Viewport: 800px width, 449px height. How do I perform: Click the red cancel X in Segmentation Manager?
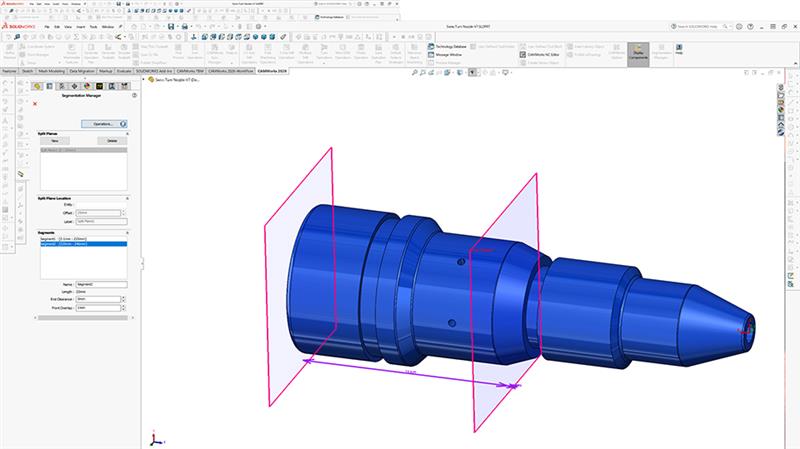pos(35,103)
